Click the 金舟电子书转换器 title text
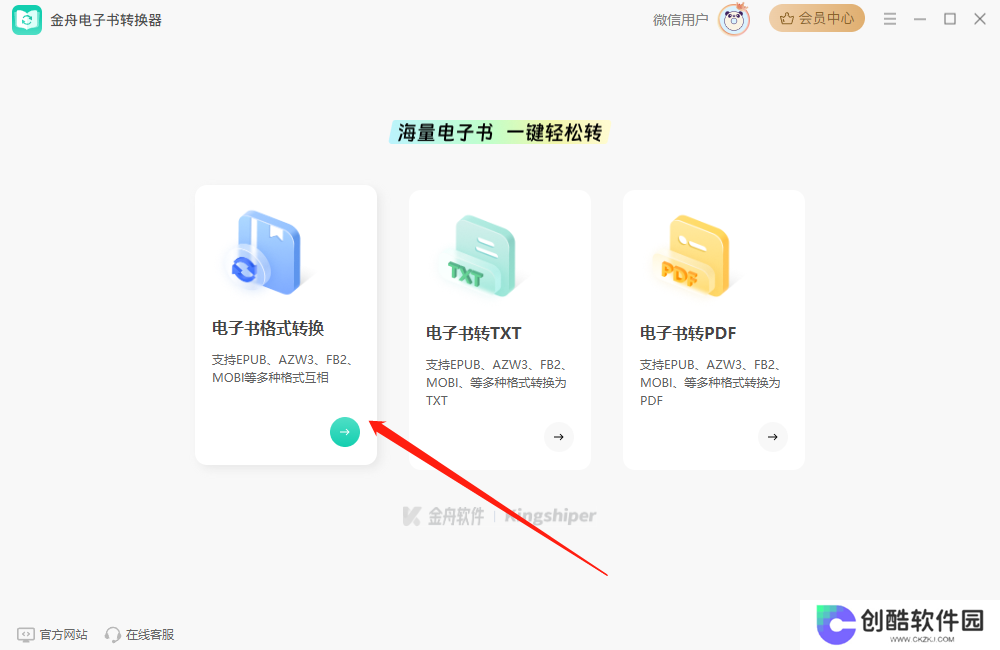Image resolution: width=1000 pixels, height=650 pixels. pyautogui.click(x=106, y=20)
